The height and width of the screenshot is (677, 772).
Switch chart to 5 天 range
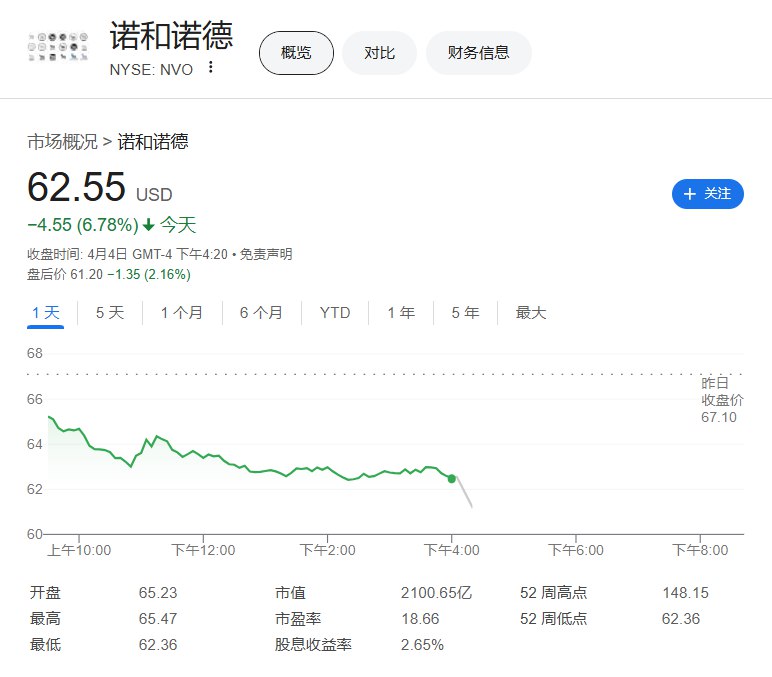pyautogui.click(x=110, y=313)
